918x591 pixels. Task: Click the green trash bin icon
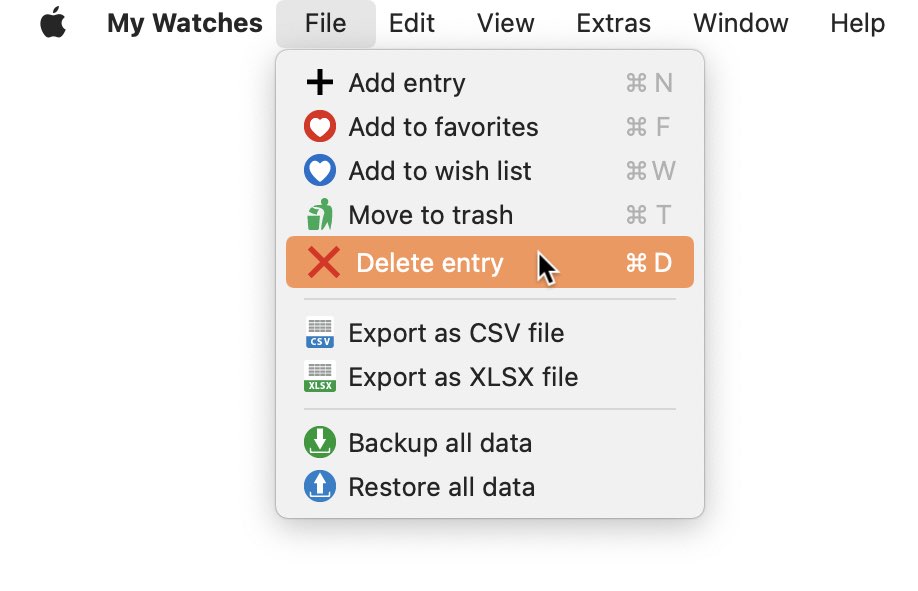pos(320,214)
